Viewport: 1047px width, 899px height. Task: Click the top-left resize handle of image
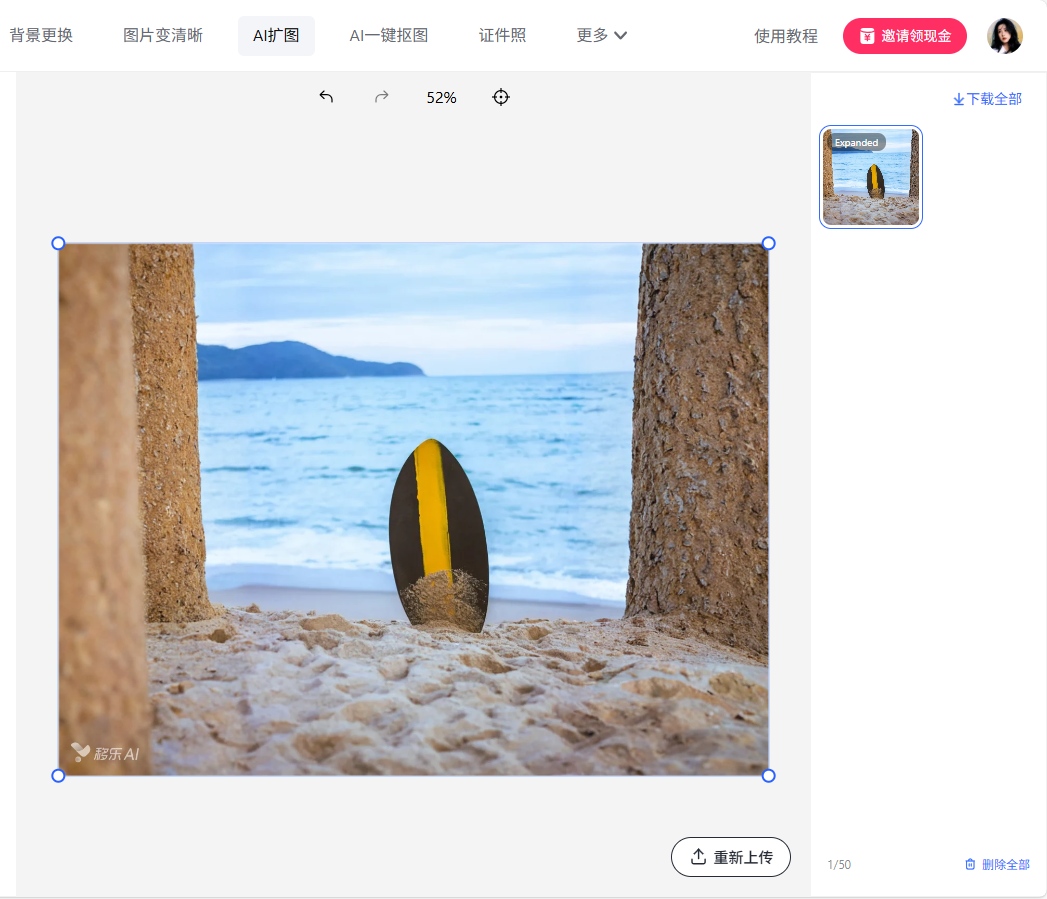click(x=58, y=243)
